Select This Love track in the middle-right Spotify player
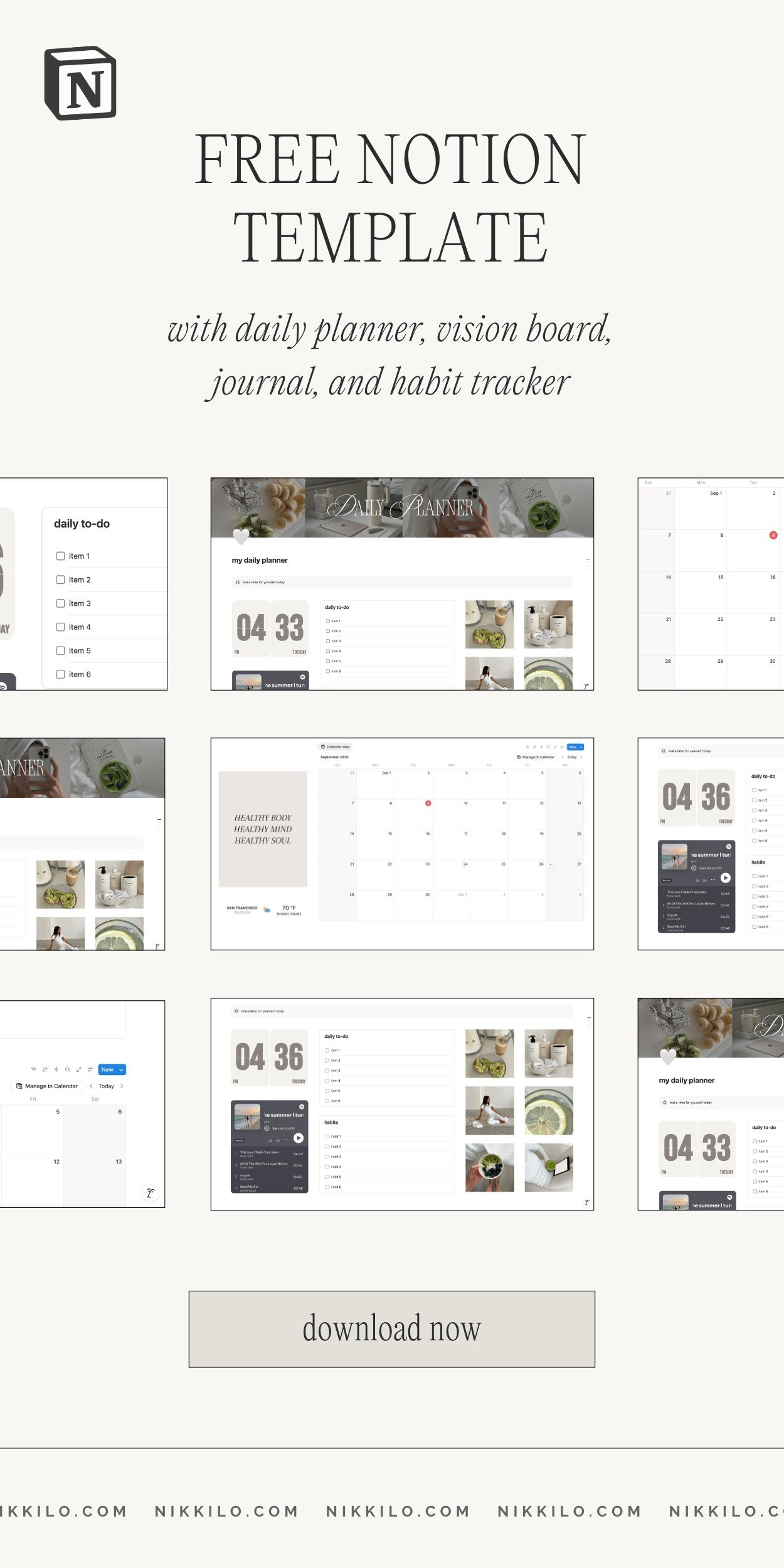This screenshot has width=784, height=1568. 696,894
